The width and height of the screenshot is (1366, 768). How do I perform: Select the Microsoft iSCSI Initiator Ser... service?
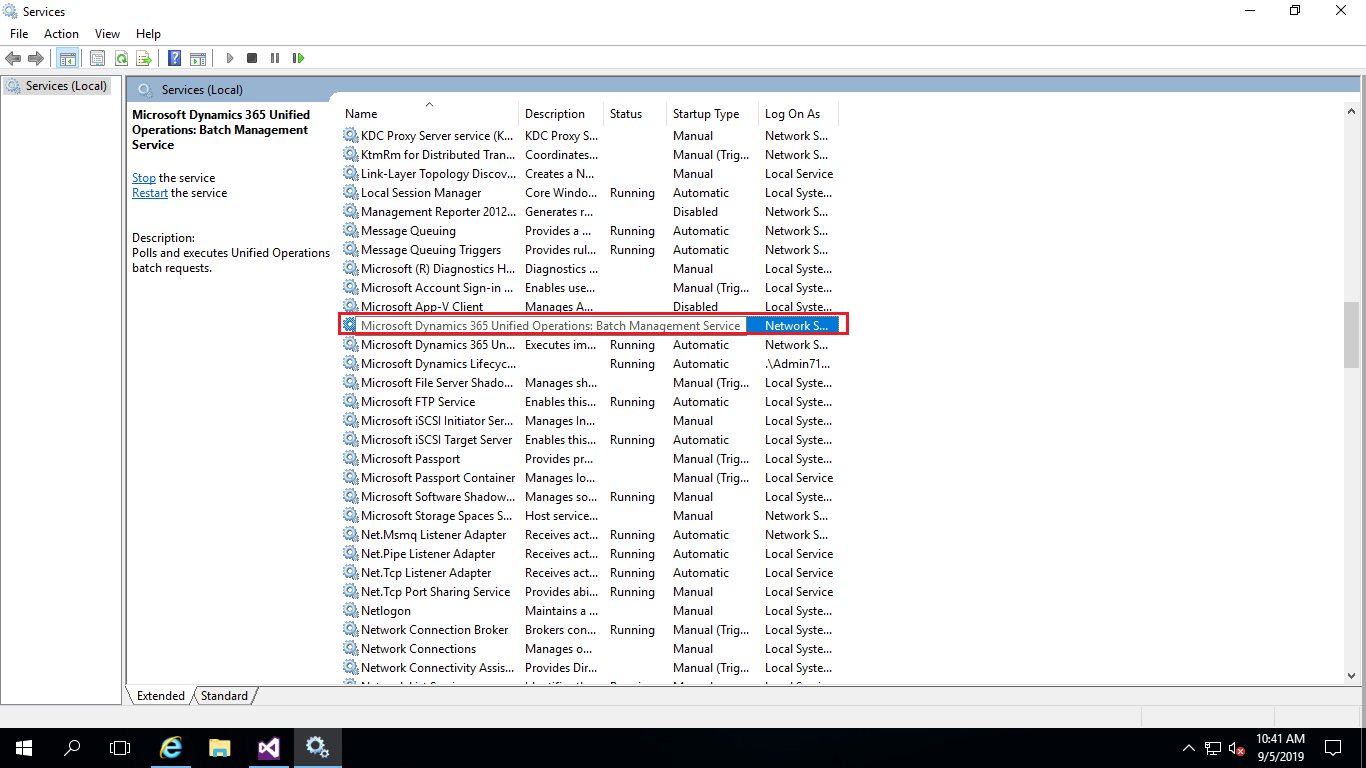pyautogui.click(x=438, y=421)
